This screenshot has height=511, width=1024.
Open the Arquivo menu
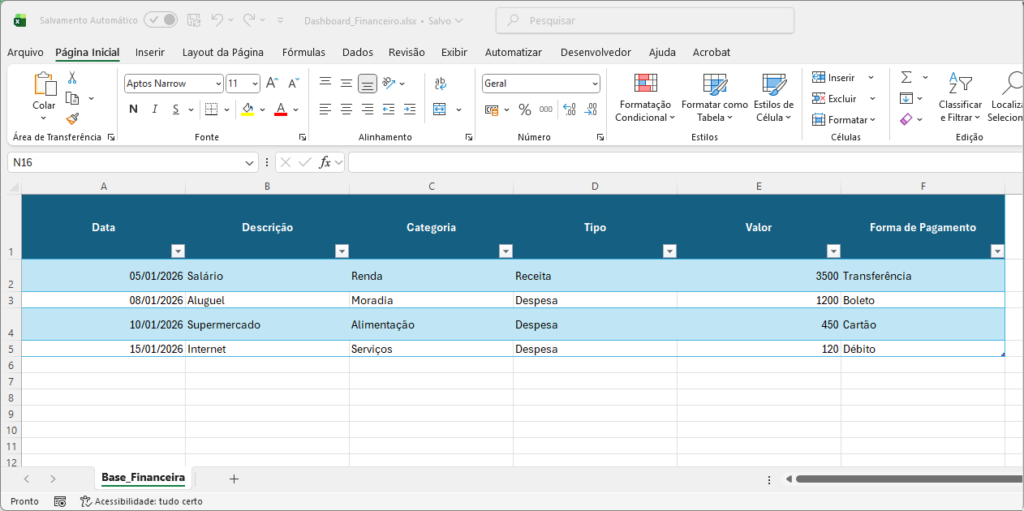25,52
